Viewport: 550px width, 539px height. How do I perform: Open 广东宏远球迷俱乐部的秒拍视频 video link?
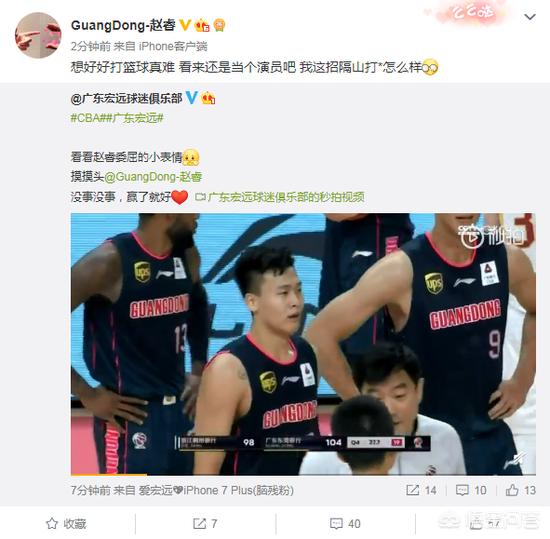point(280,197)
